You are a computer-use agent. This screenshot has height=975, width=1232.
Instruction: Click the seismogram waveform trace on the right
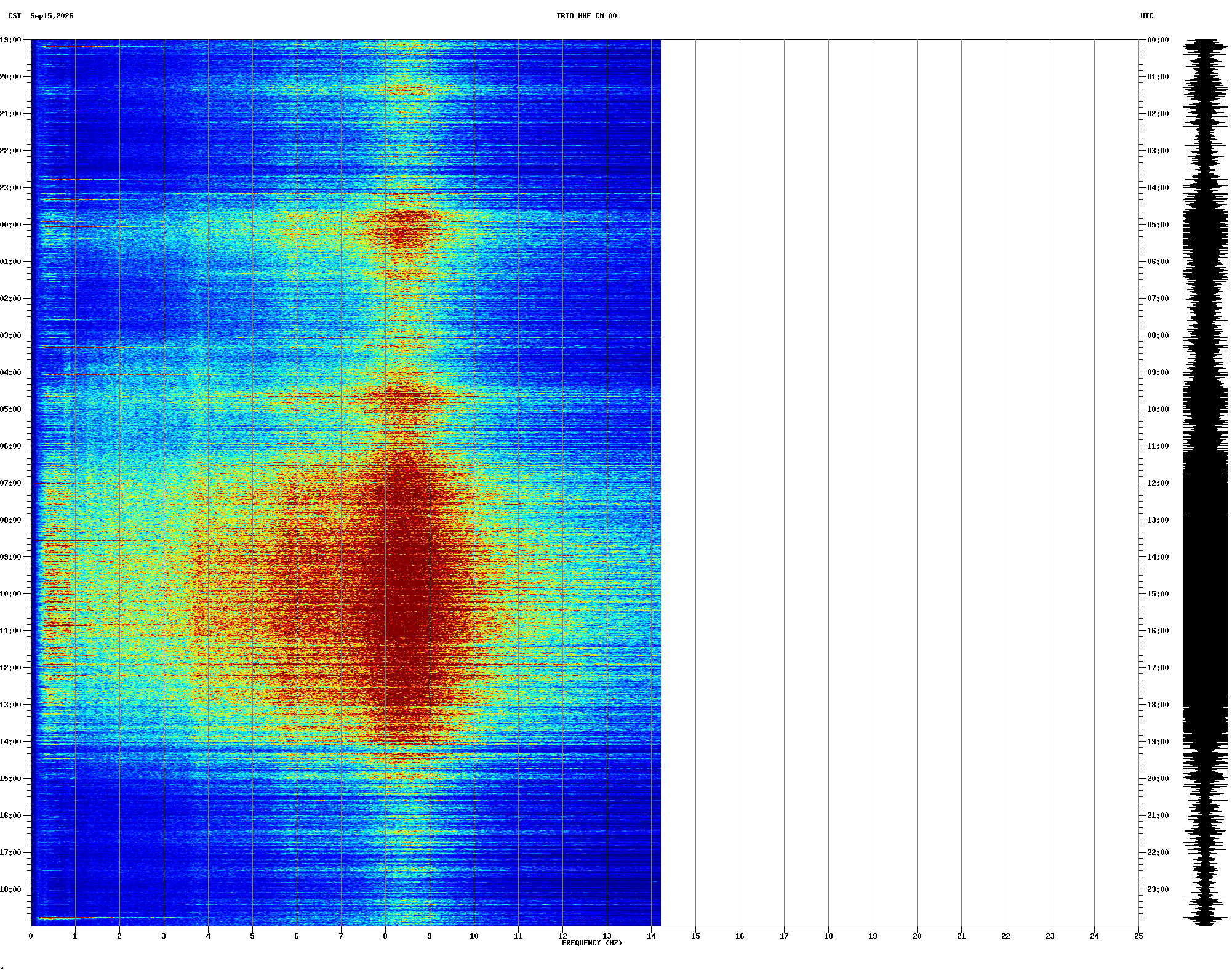coord(1205,483)
